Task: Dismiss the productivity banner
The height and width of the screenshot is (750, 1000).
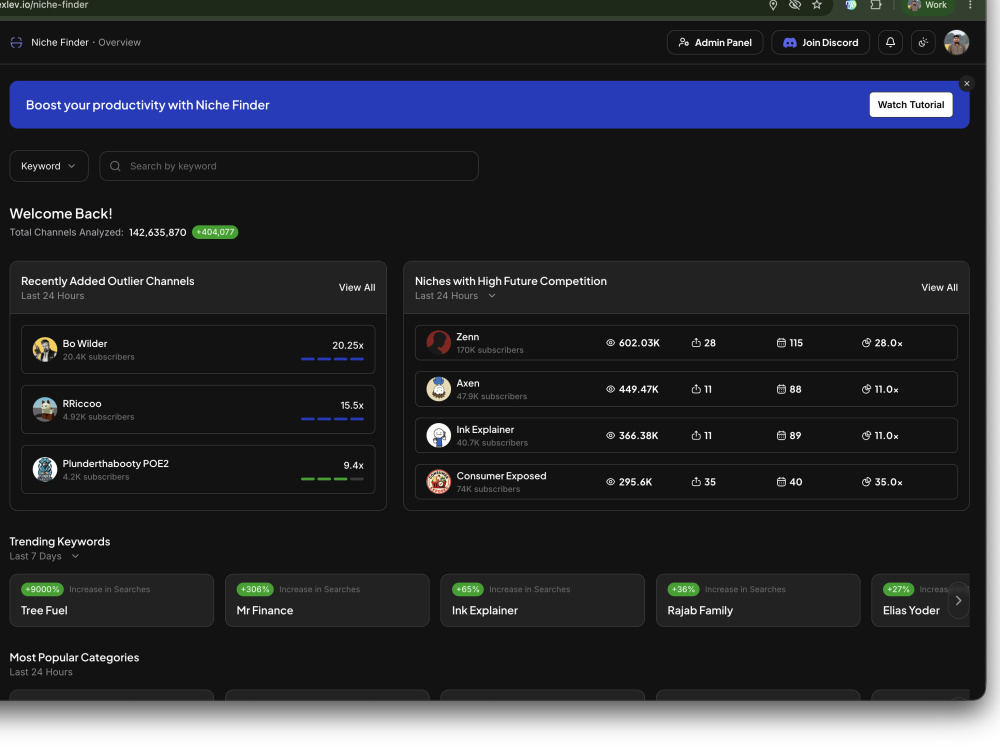Action: (967, 84)
